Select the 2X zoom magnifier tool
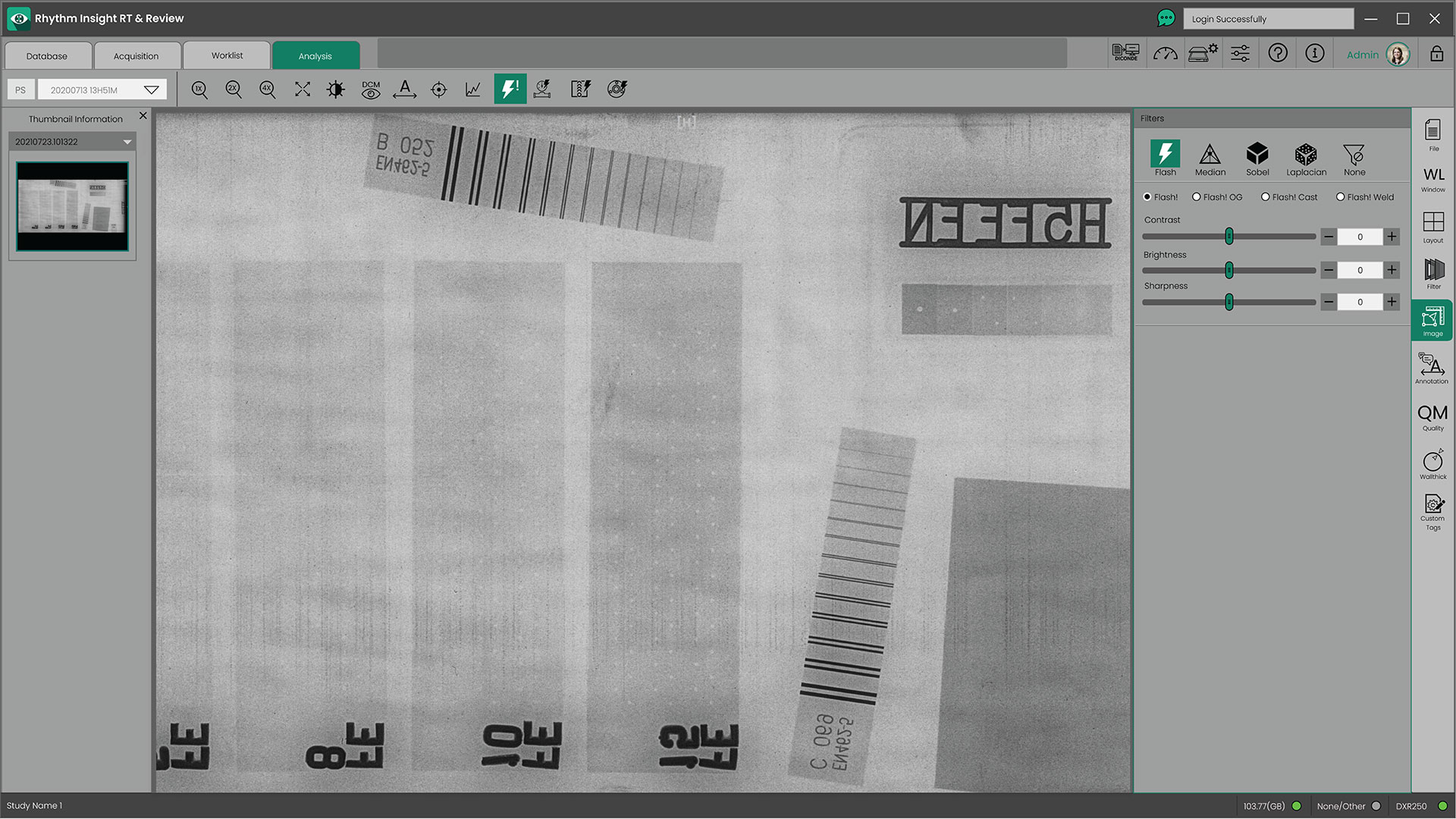 click(x=234, y=89)
